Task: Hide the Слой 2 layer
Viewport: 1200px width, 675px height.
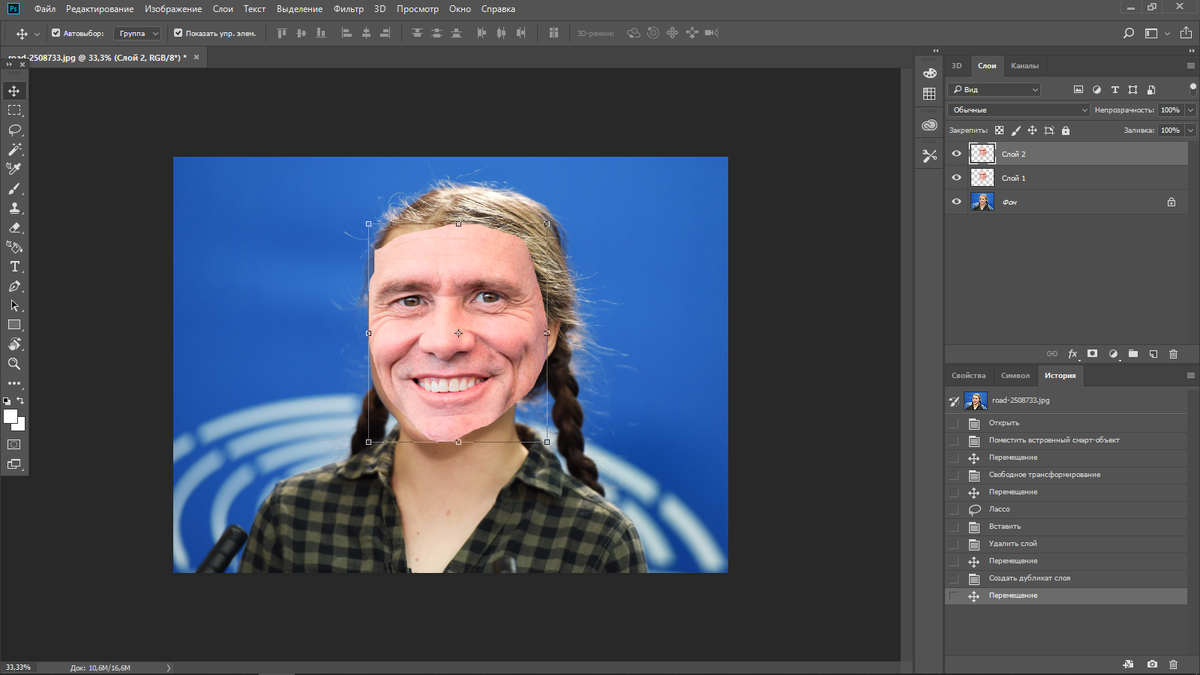Action: coord(957,154)
